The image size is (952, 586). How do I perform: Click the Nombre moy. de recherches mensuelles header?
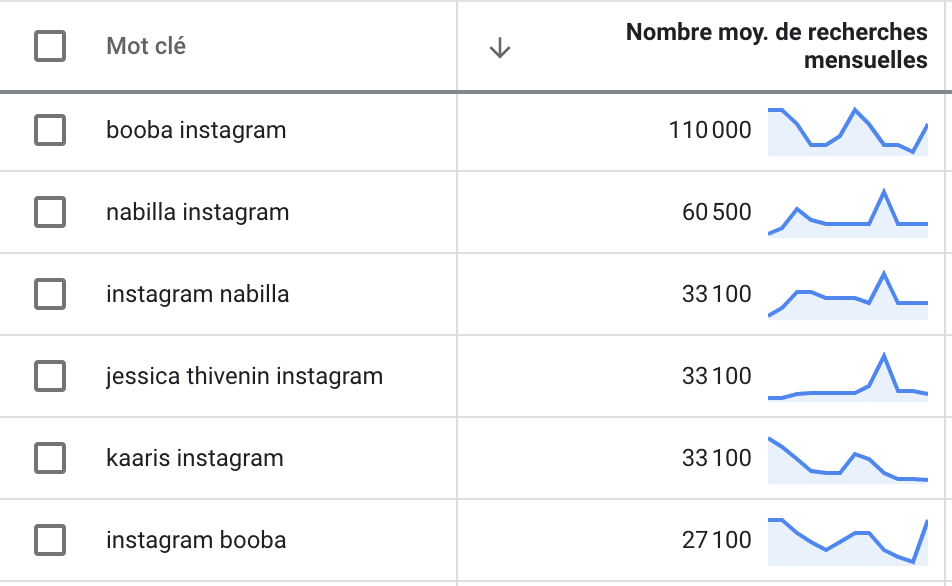click(777, 45)
